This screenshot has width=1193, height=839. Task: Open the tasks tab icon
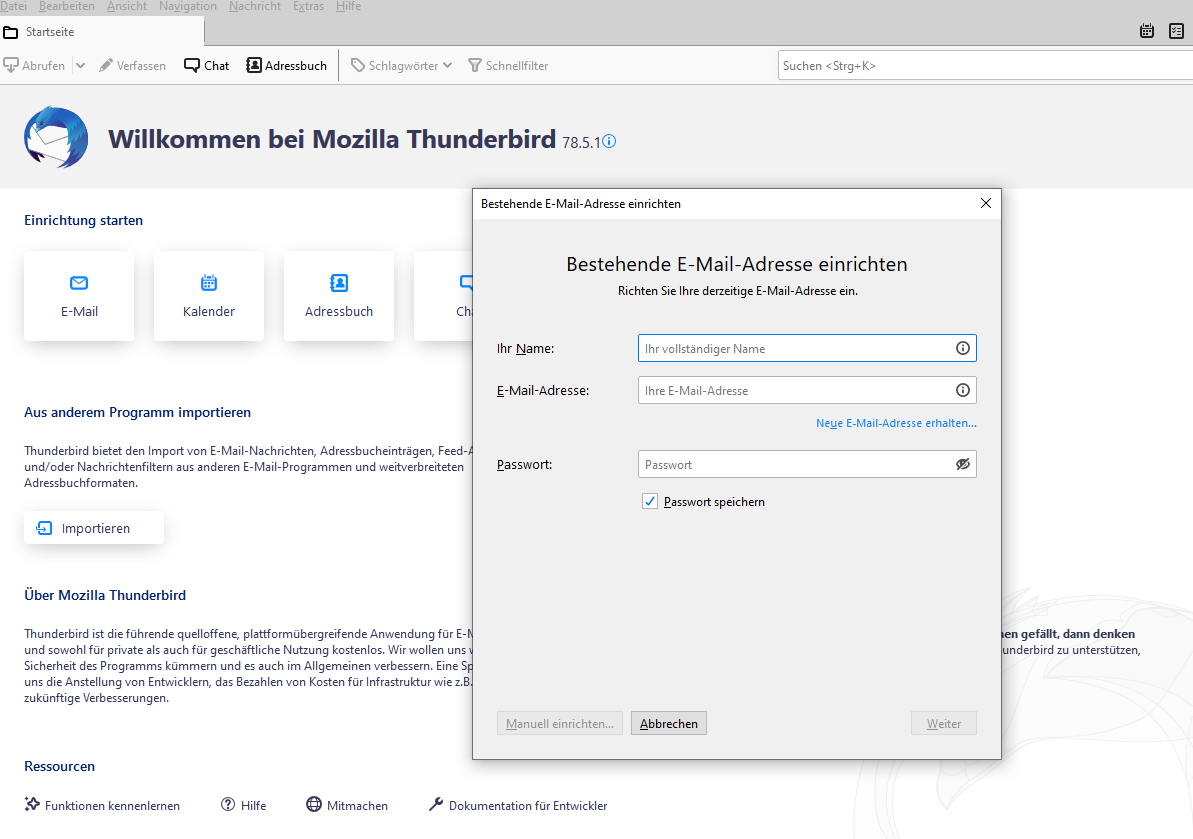pyautogui.click(x=1176, y=31)
